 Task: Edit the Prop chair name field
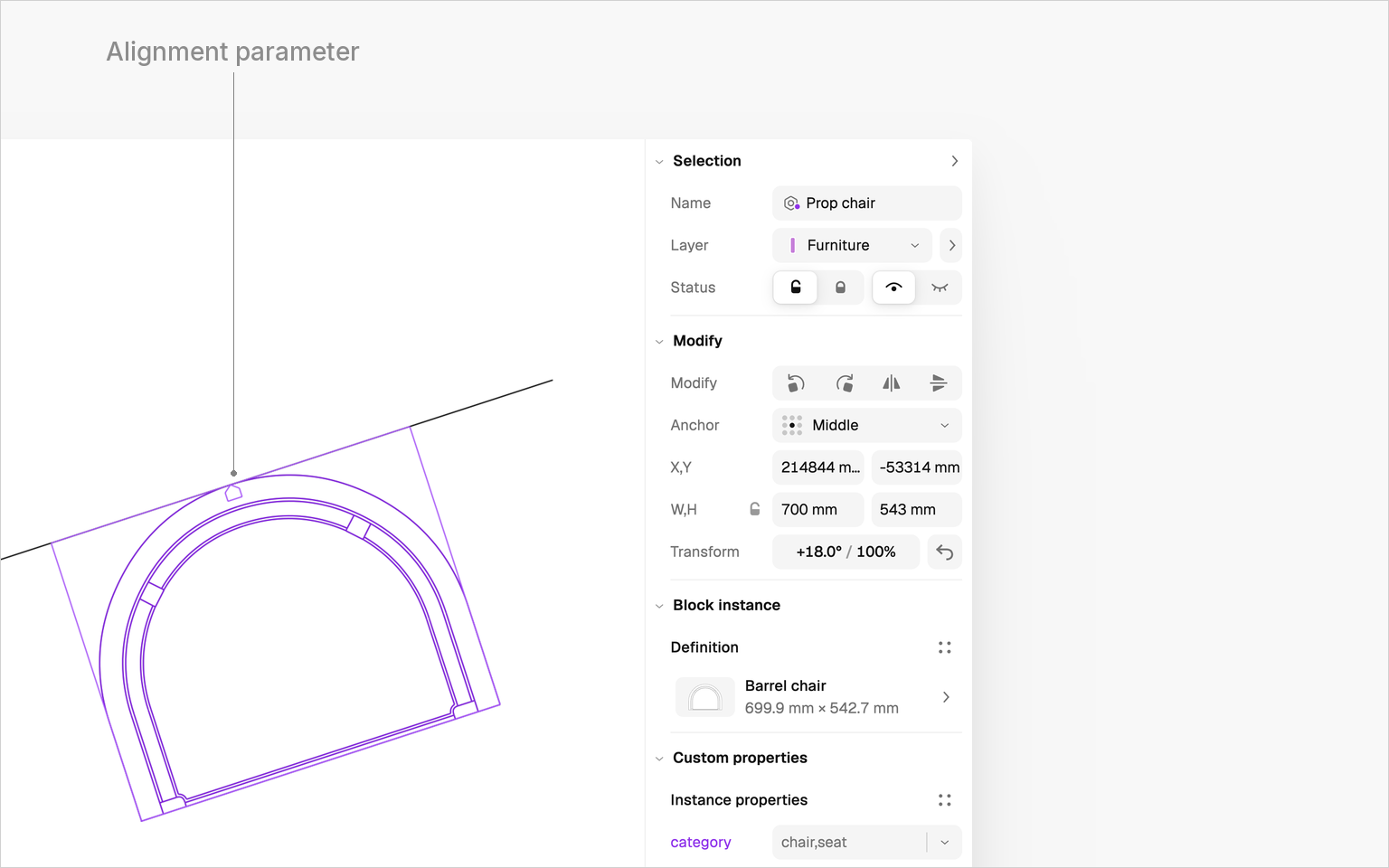tap(867, 203)
